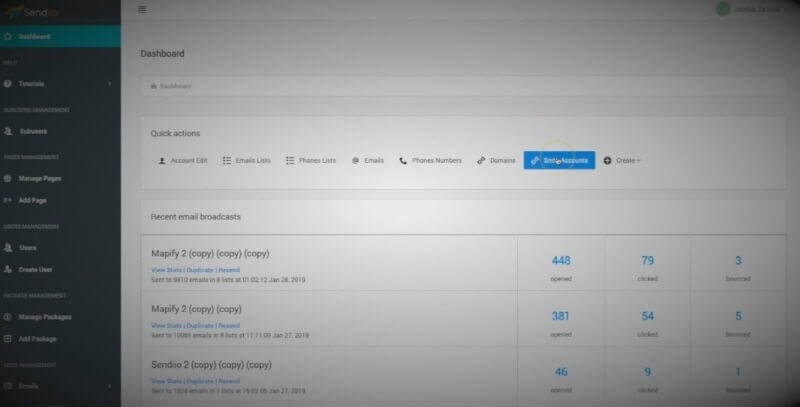Open the Smtp Accounts quick action
The height and width of the screenshot is (407, 800).
[559, 160]
